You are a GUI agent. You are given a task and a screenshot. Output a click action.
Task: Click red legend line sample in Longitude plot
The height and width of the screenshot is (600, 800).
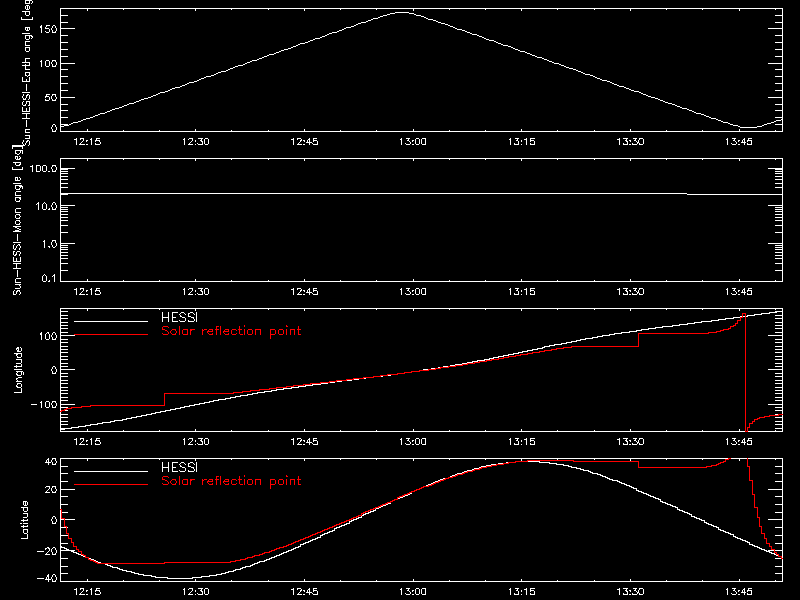pos(111,335)
